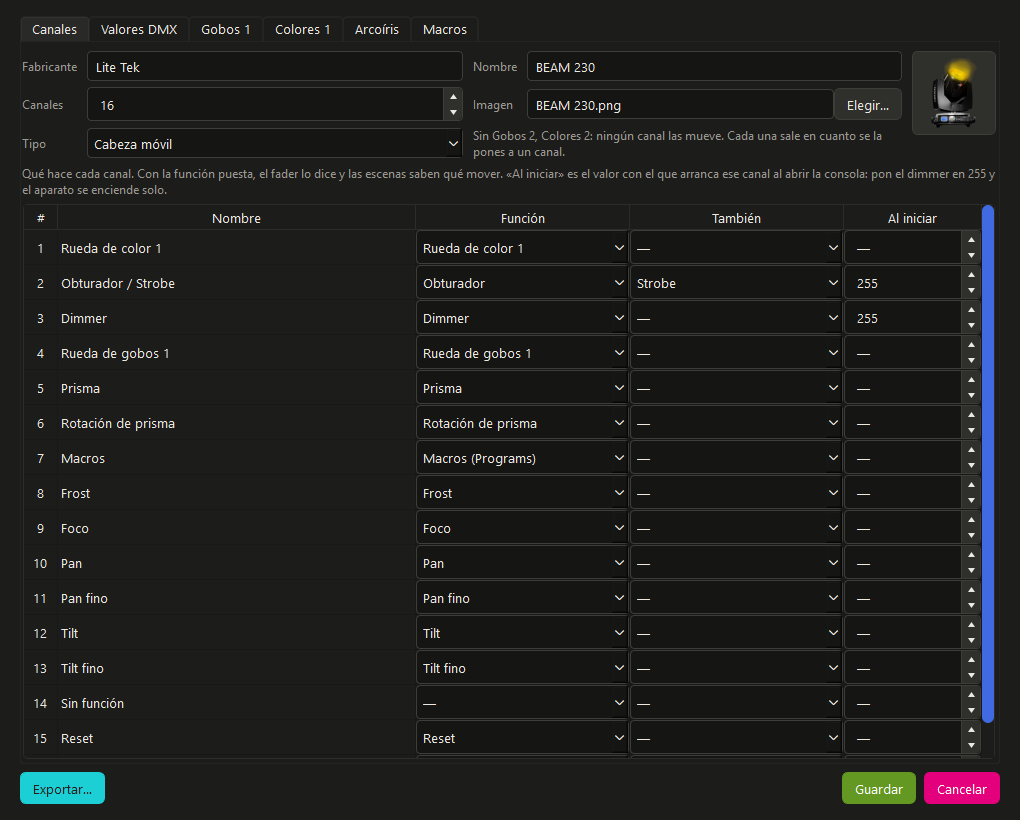This screenshot has width=1020, height=820.
Task: Open También dropdown showing Strobe
Action: coord(736,283)
